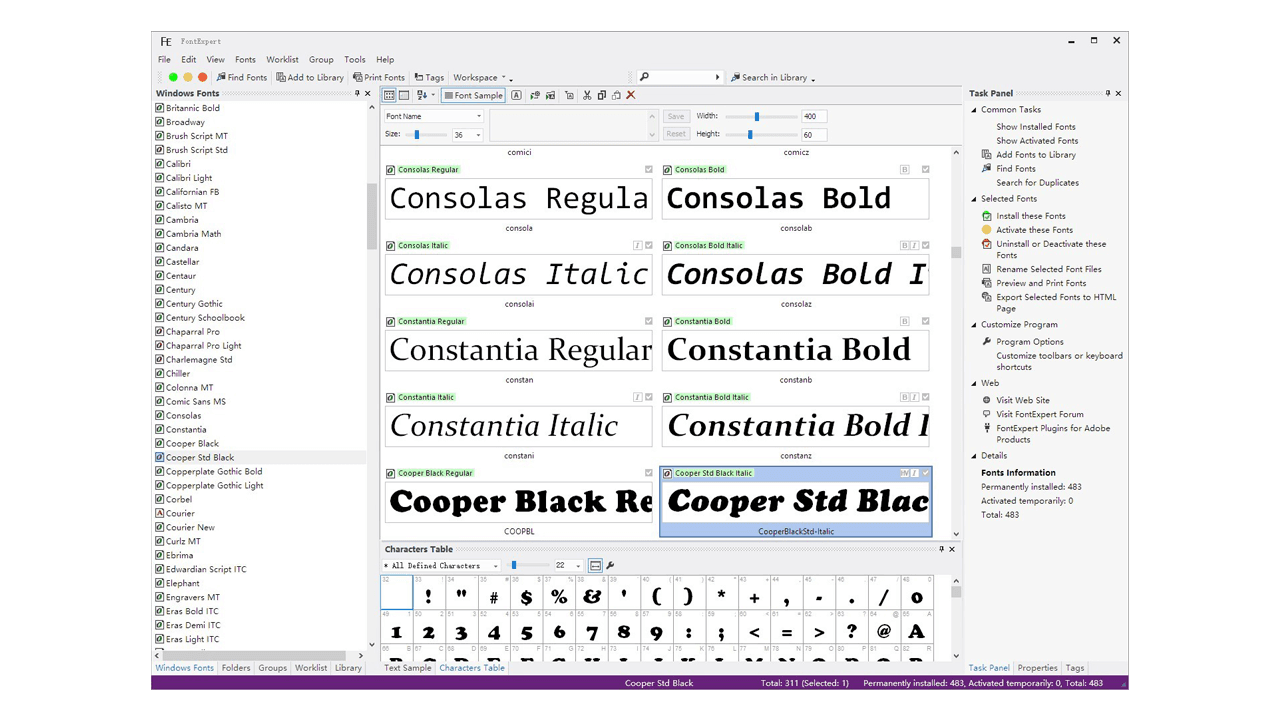Toggle the character cell display icon in Characters Table
Viewport: 1280px width, 720px height.
[x=595, y=566]
